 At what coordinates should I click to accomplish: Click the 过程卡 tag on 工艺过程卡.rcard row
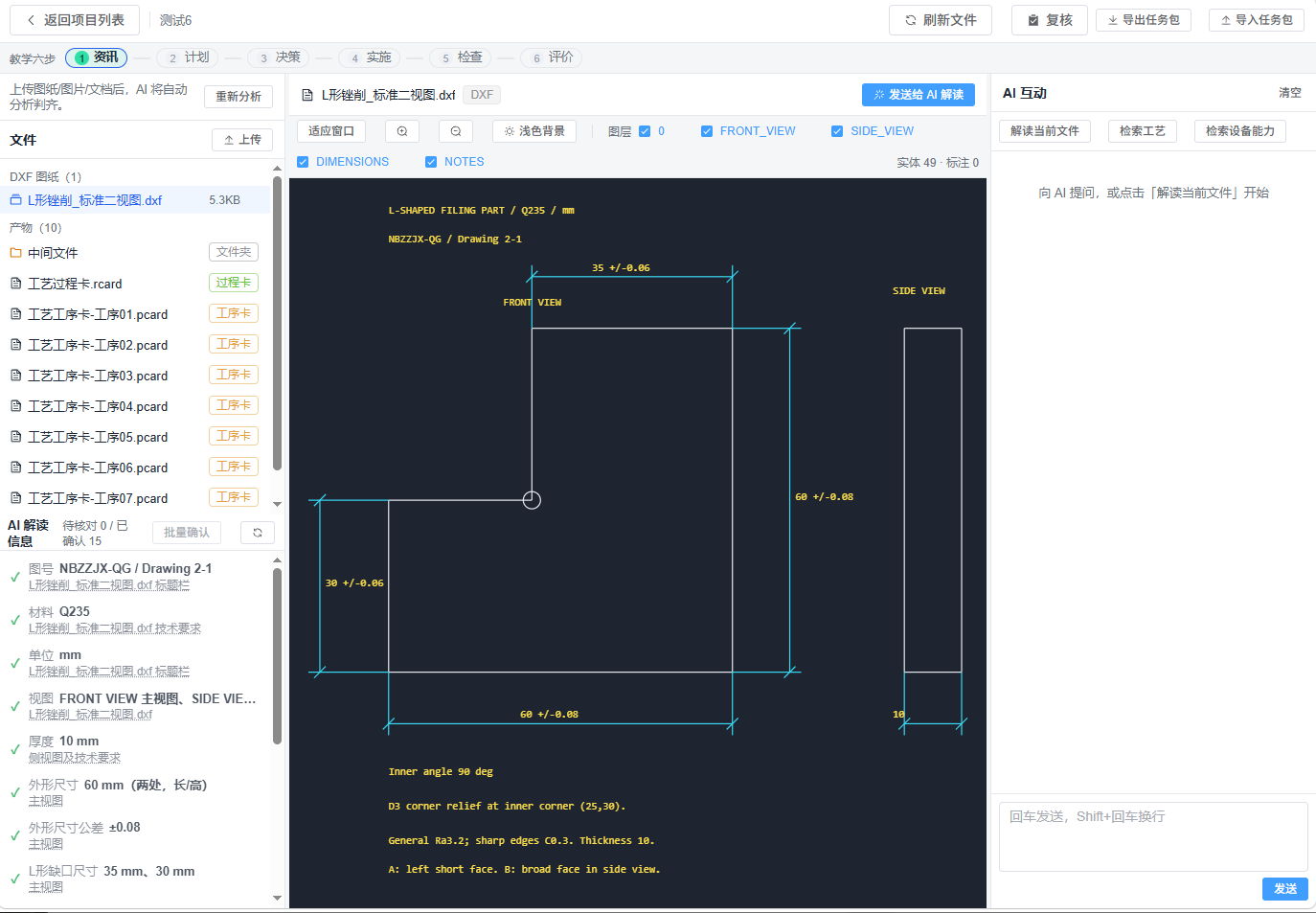coord(234,283)
